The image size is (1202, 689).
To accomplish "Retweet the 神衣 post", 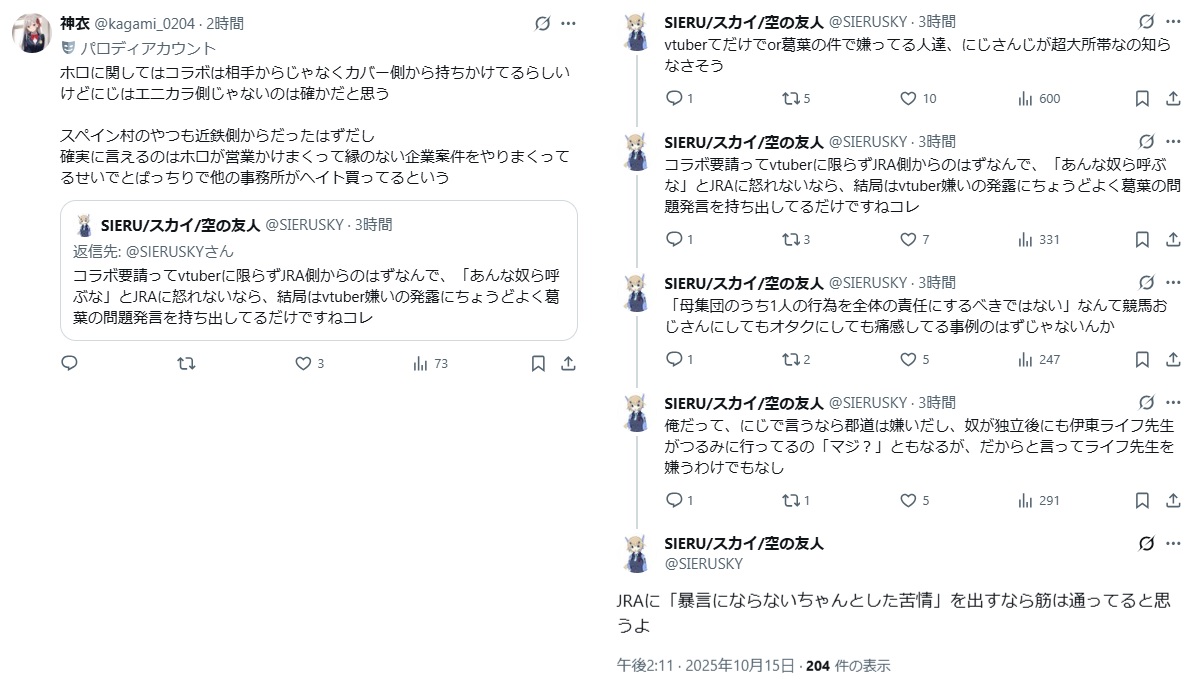I will tap(186, 364).
